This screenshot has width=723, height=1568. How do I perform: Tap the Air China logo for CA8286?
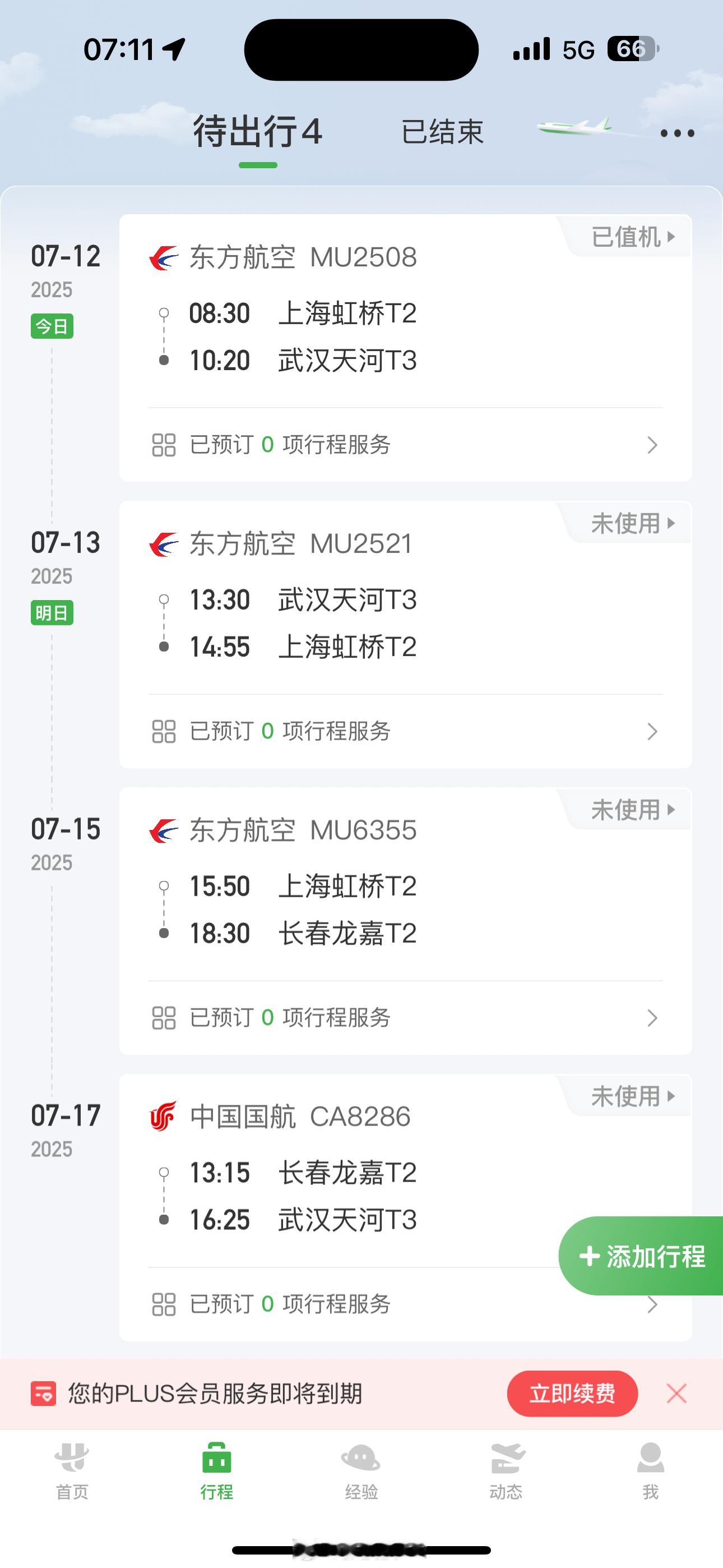(163, 1117)
